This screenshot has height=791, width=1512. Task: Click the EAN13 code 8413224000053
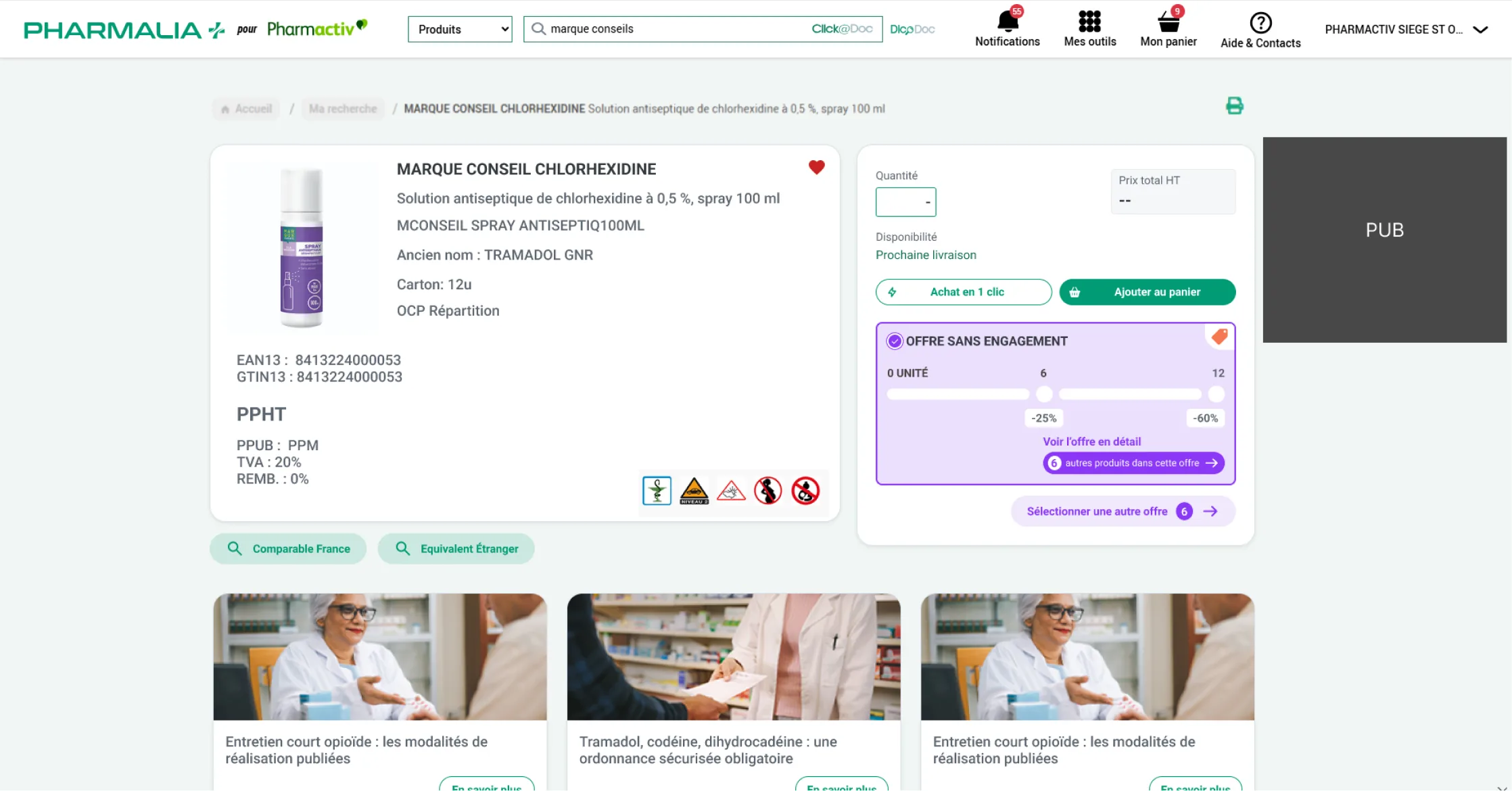click(x=348, y=360)
